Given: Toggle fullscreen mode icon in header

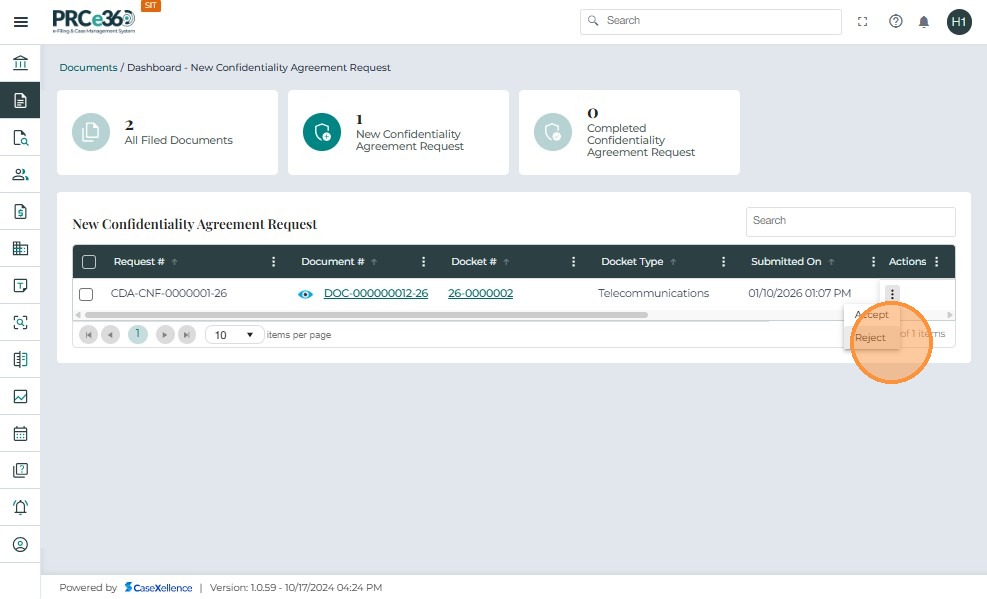Looking at the screenshot, I should pyautogui.click(x=862, y=21).
